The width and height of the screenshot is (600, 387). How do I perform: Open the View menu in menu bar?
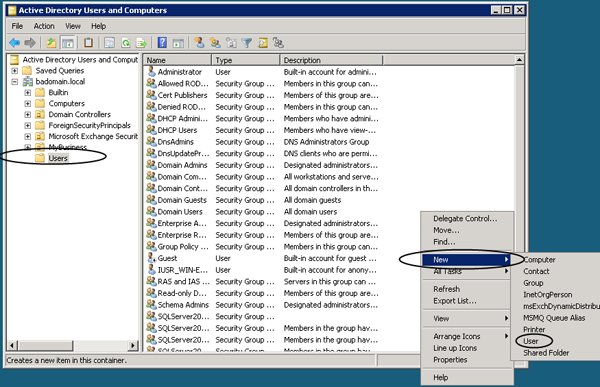[x=73, y=26]
